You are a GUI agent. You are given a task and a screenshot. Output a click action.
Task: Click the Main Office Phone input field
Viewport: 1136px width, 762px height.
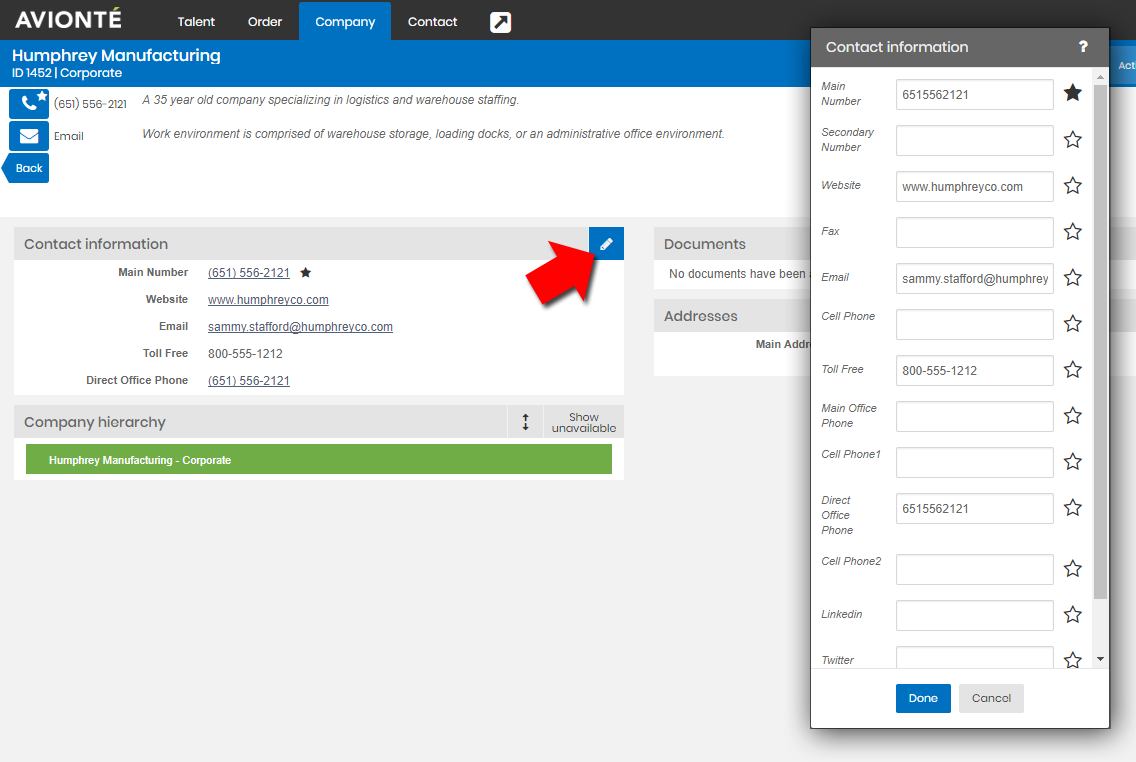click(974, 416)
